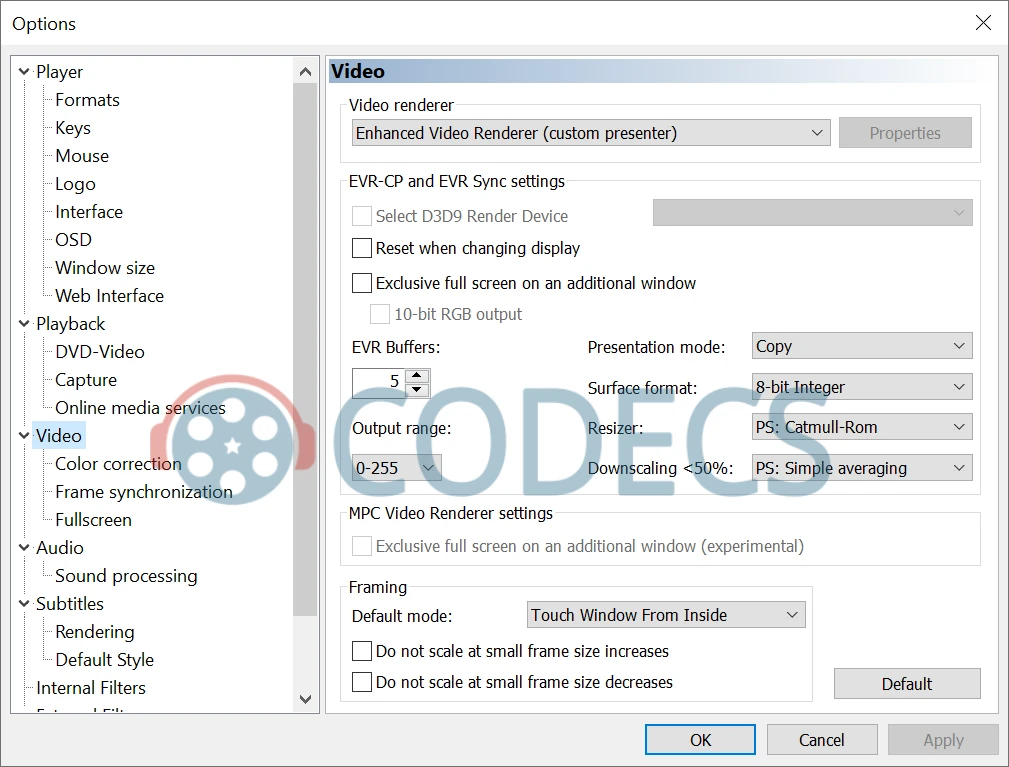Screen dimensions: 1009x767
Task: Open the Video renderer dropdown
Action: (590, 133)
